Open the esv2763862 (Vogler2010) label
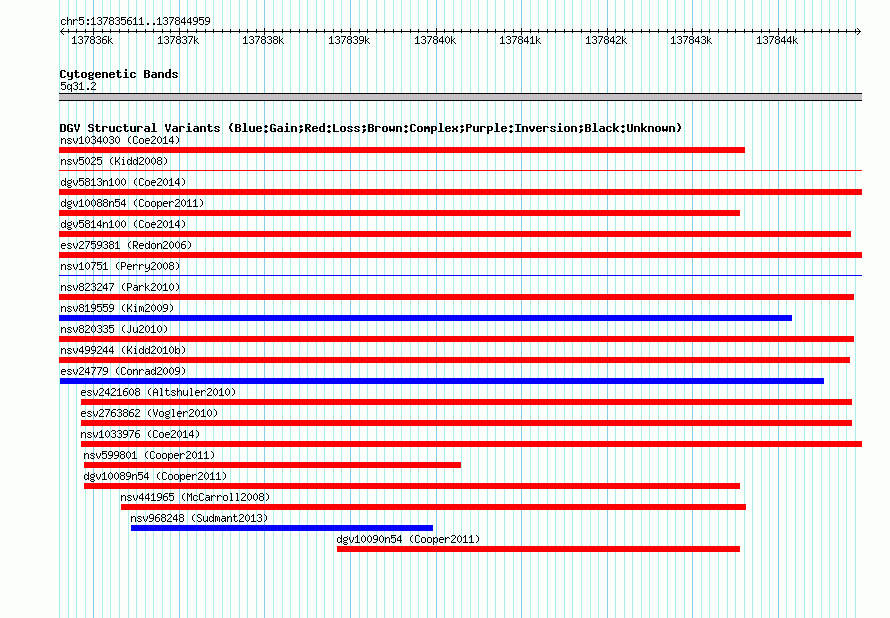Image resolution: width=890 pixels, height=618 pixels. pos(149,413)
